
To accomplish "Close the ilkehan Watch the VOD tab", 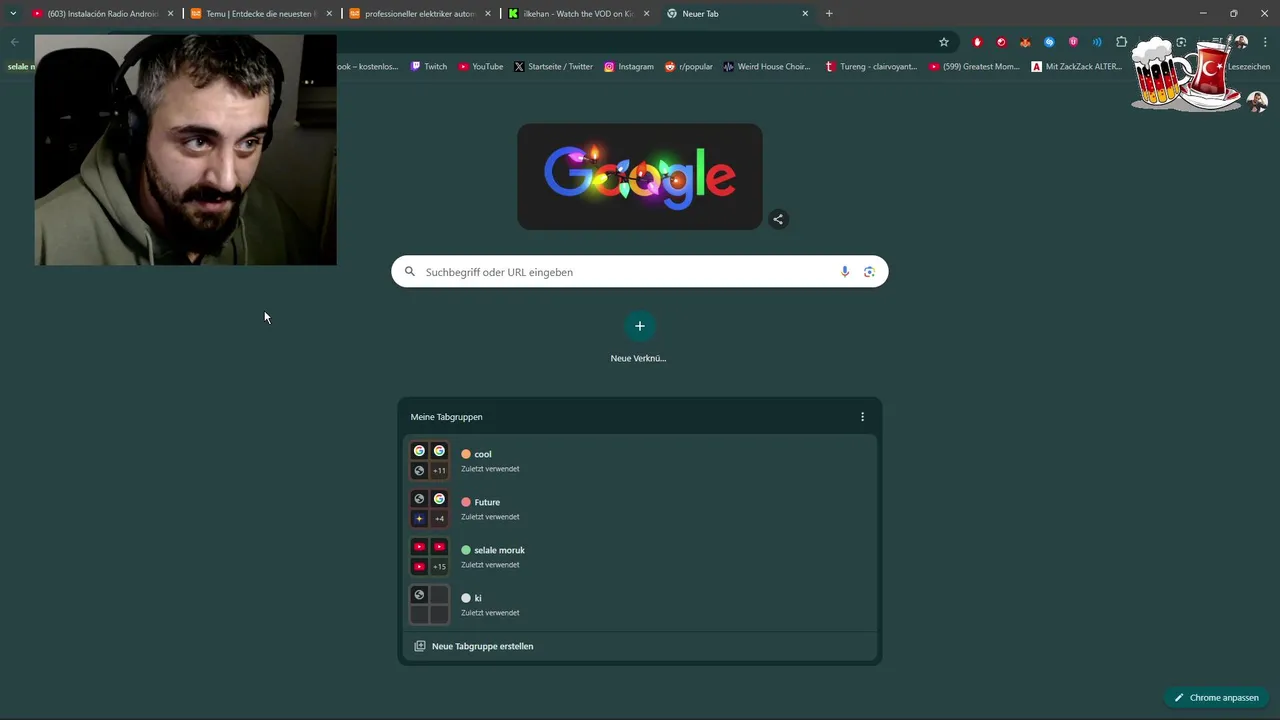I will pyautogui.click(x=646, y=14).
